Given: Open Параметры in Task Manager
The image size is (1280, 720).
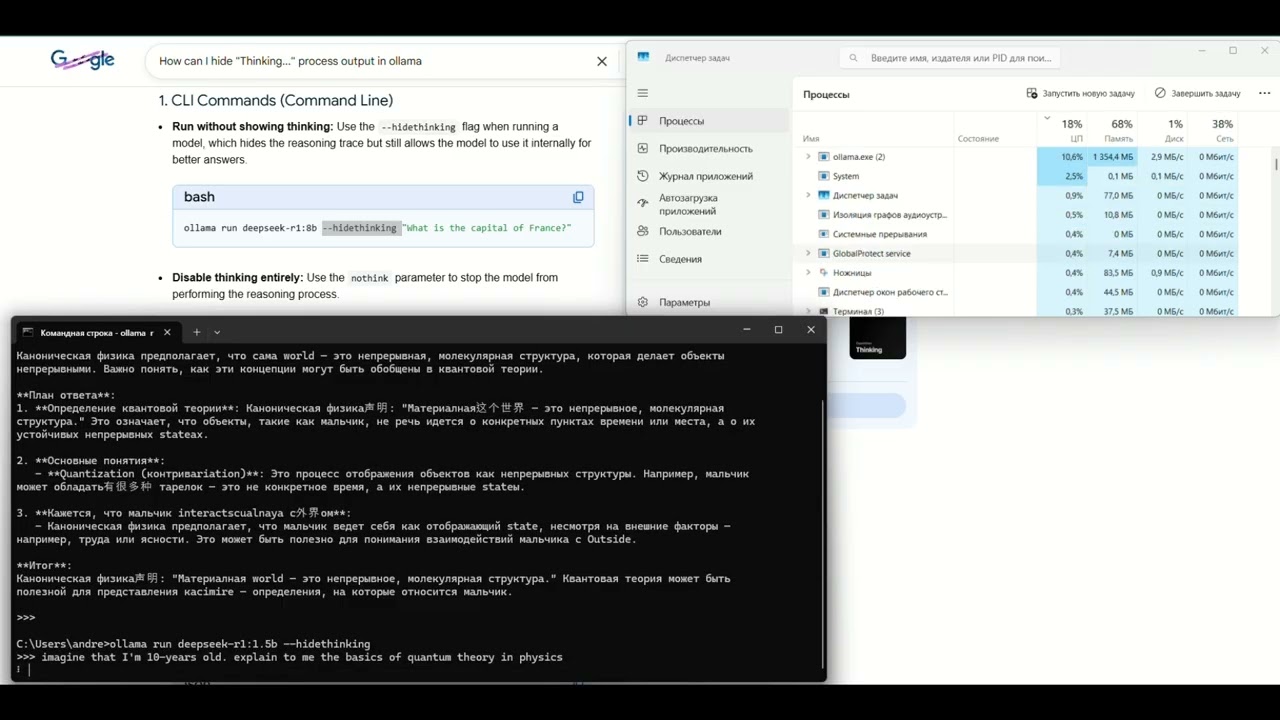Looking at the screenshot, I should coord(708,302).
